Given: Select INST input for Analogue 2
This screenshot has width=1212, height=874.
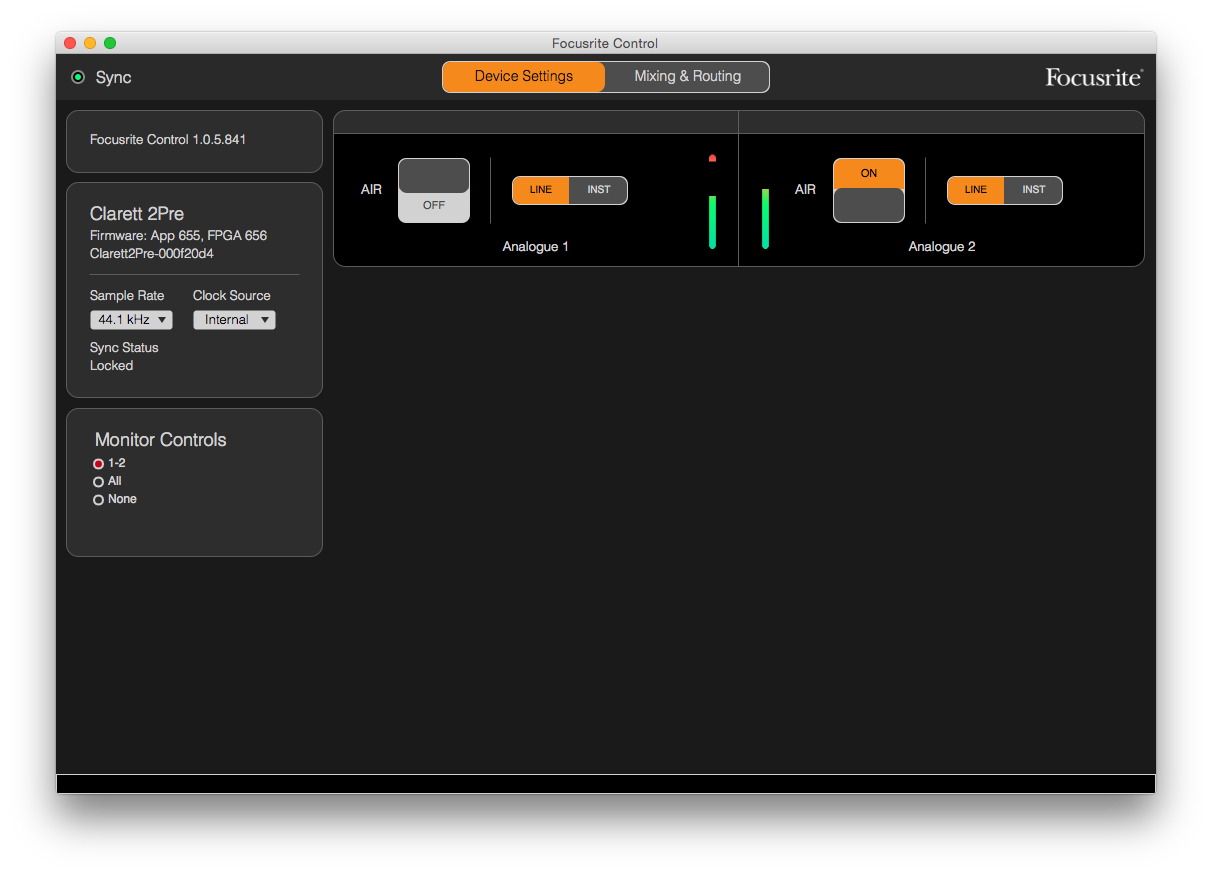Looking at the screenshot, I should 1034,190.
